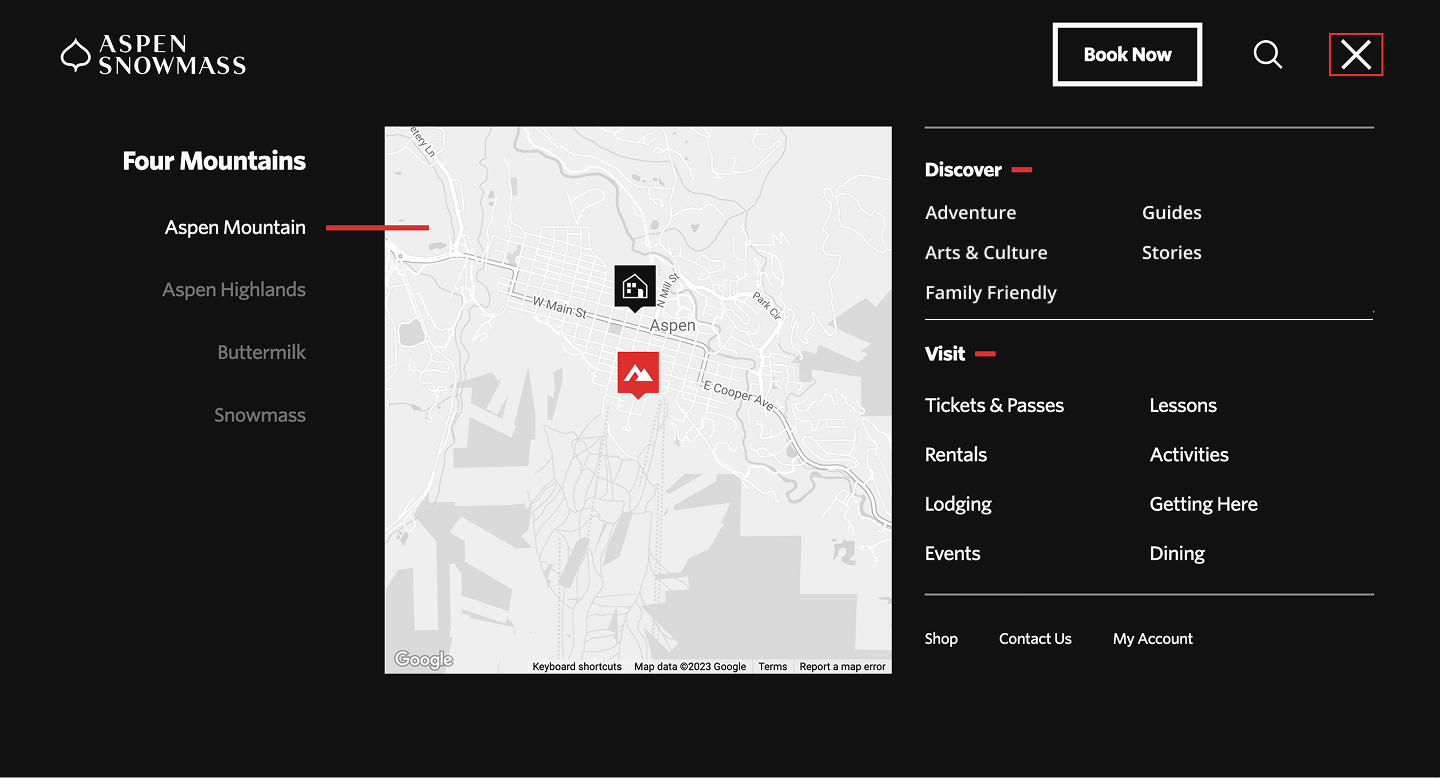Open the search magnifier icon
This screenshot has height=778, width=1440.
click(x=1268, y=54)
